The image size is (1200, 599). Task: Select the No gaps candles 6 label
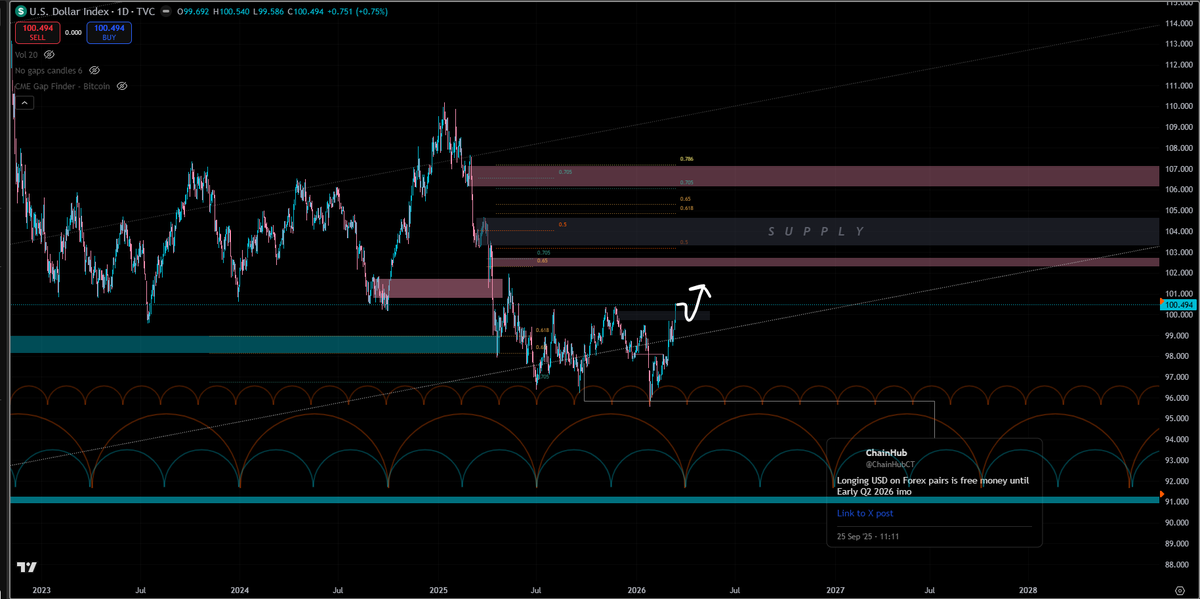coord(48,71)
